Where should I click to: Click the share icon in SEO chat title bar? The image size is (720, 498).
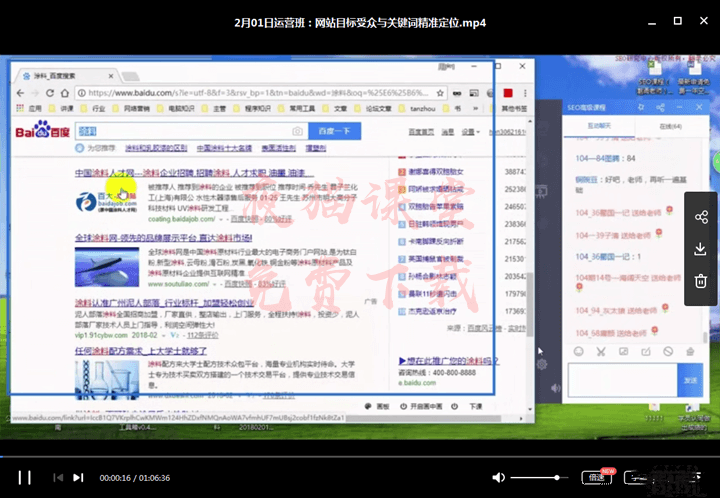tap(660, 107)
